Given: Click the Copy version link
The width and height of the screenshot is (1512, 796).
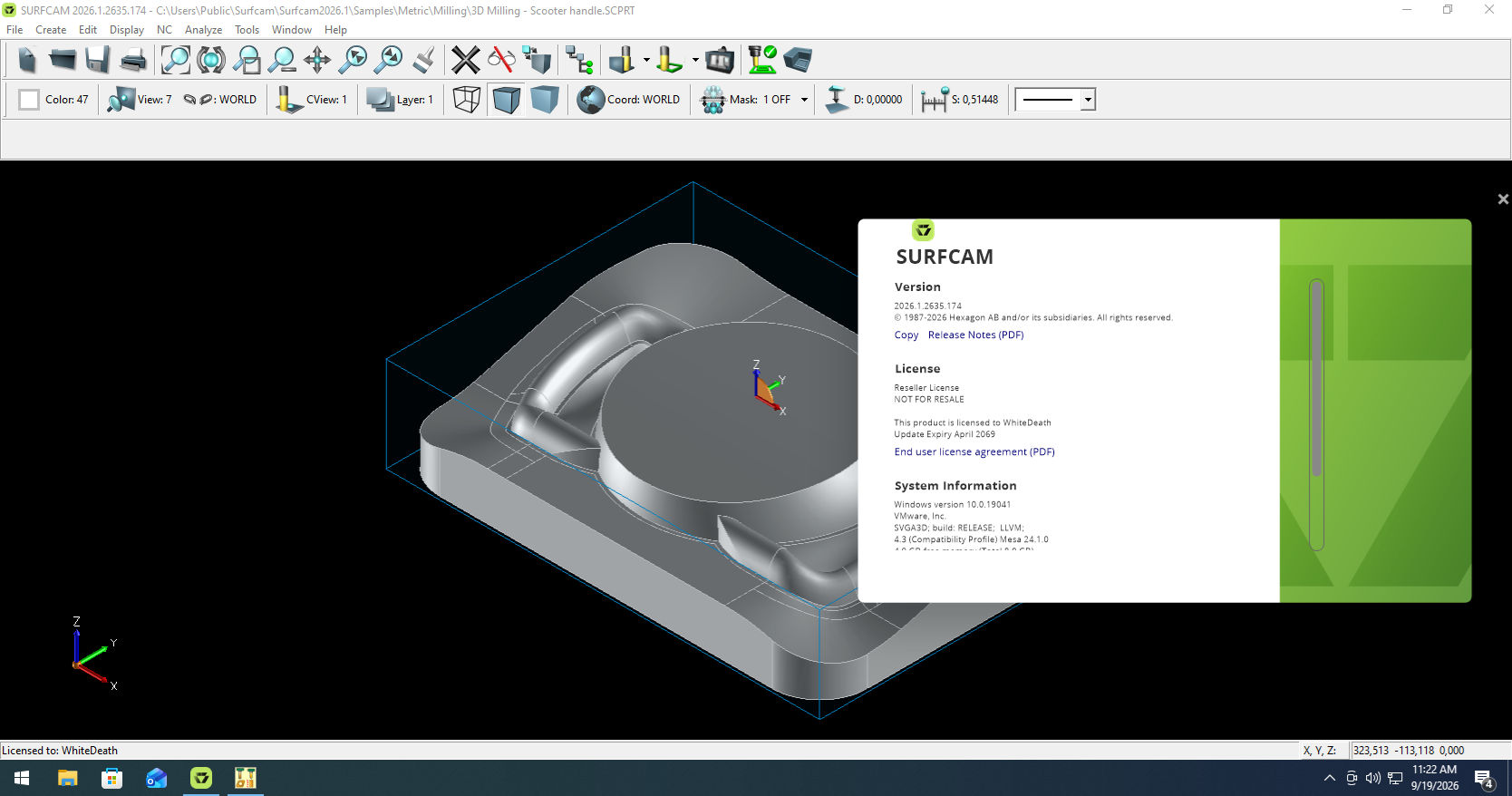Looking at the screenshot, I should 906,335.
